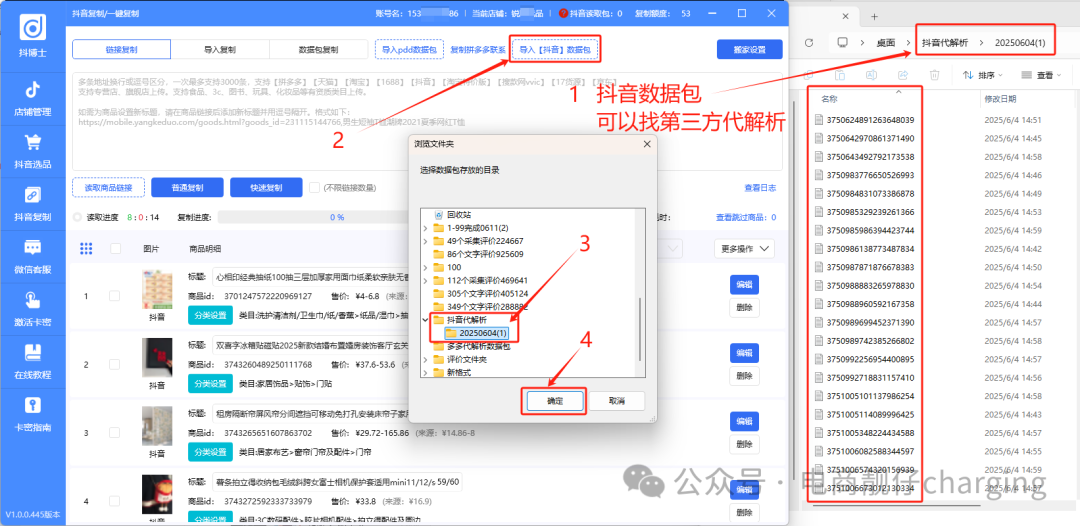Screen dimensions: 1080x526
Task: Collapse the 抖音代解析 folder node
Action: [x=425, y=320]
